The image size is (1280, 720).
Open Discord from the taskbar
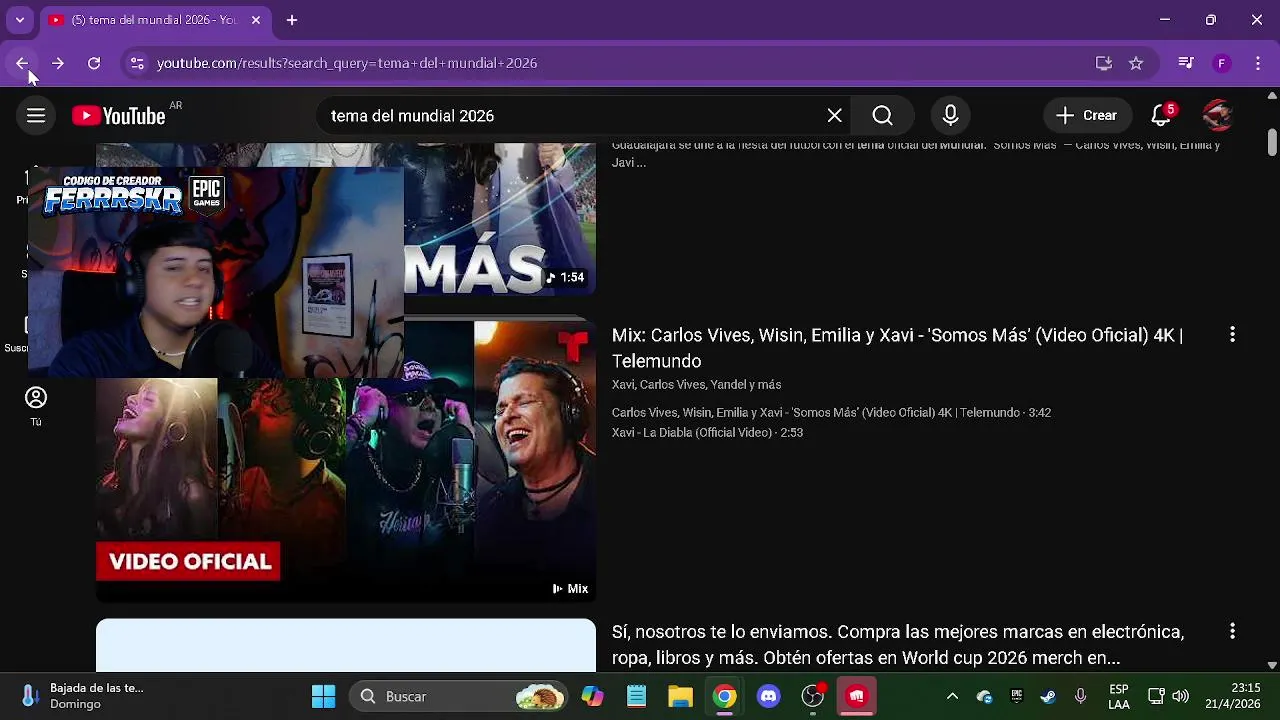coord(769,697)
